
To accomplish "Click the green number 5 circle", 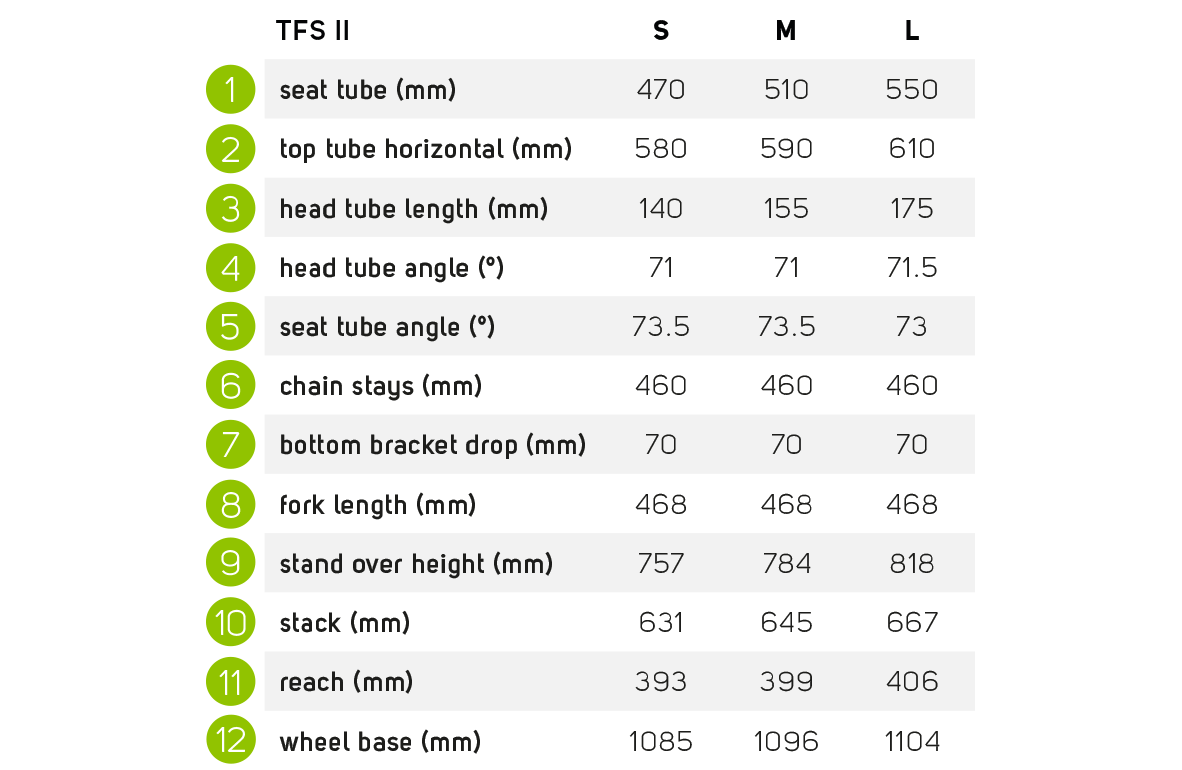I will [x=231, y=327].
